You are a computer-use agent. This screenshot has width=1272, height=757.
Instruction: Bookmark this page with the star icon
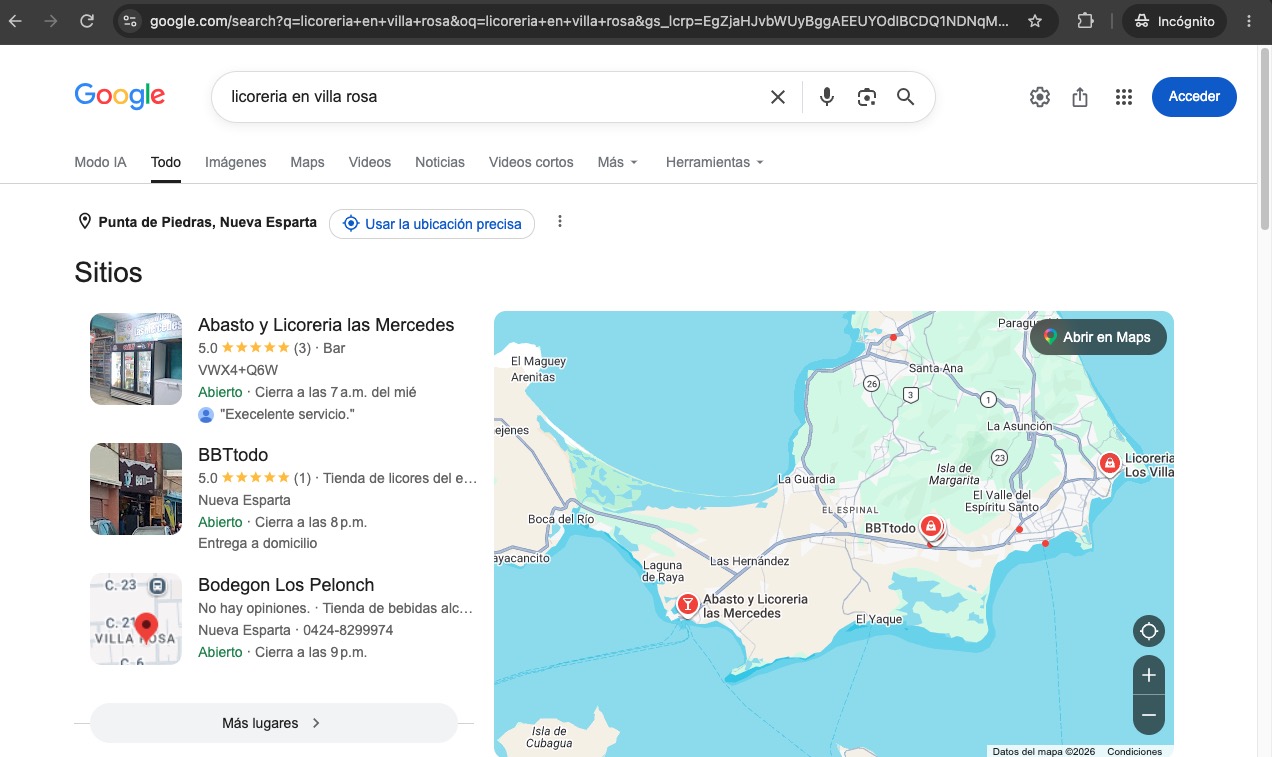(x=1035, y=21)
